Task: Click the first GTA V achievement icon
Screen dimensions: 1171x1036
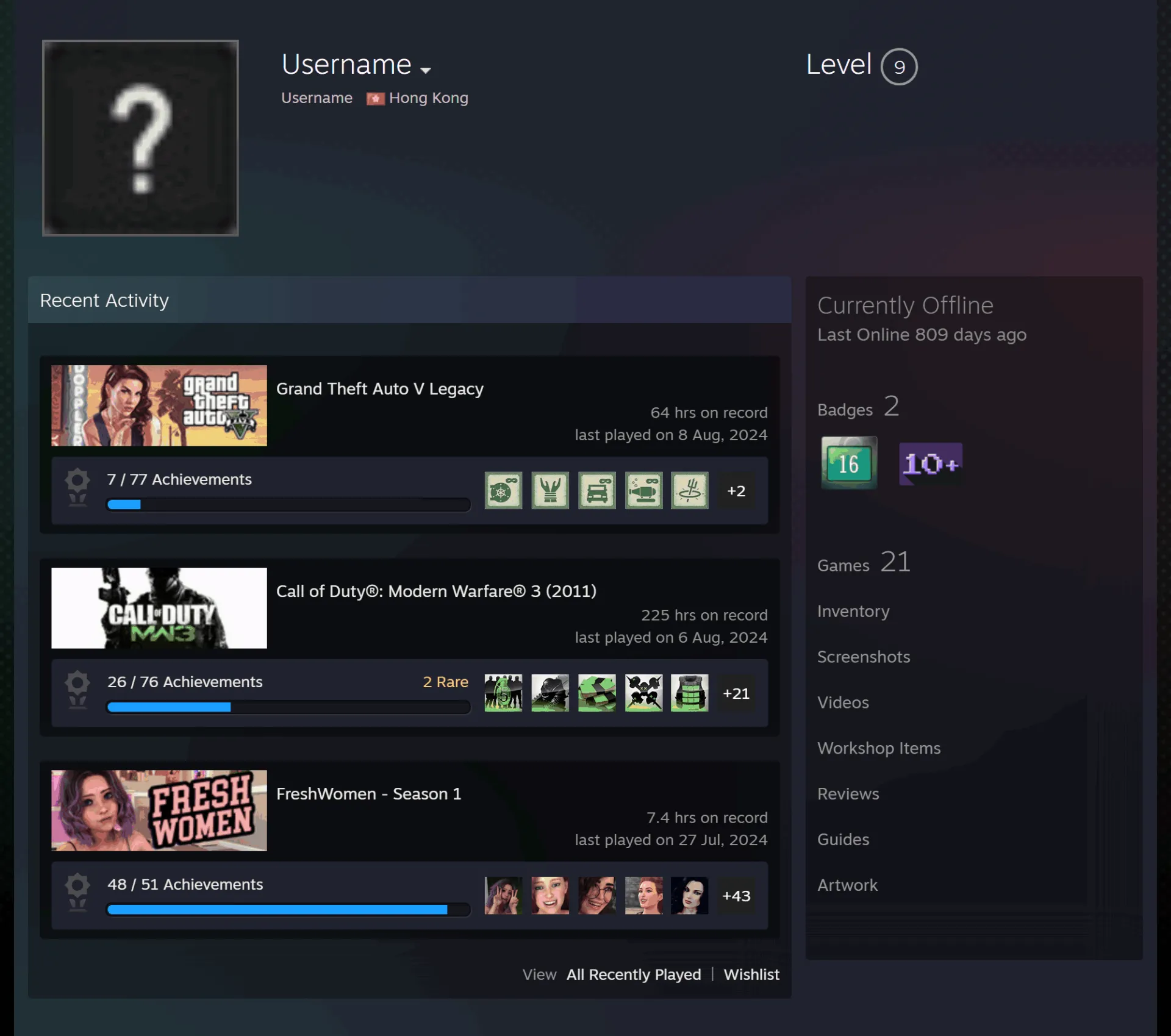Action: coord(503,490)
